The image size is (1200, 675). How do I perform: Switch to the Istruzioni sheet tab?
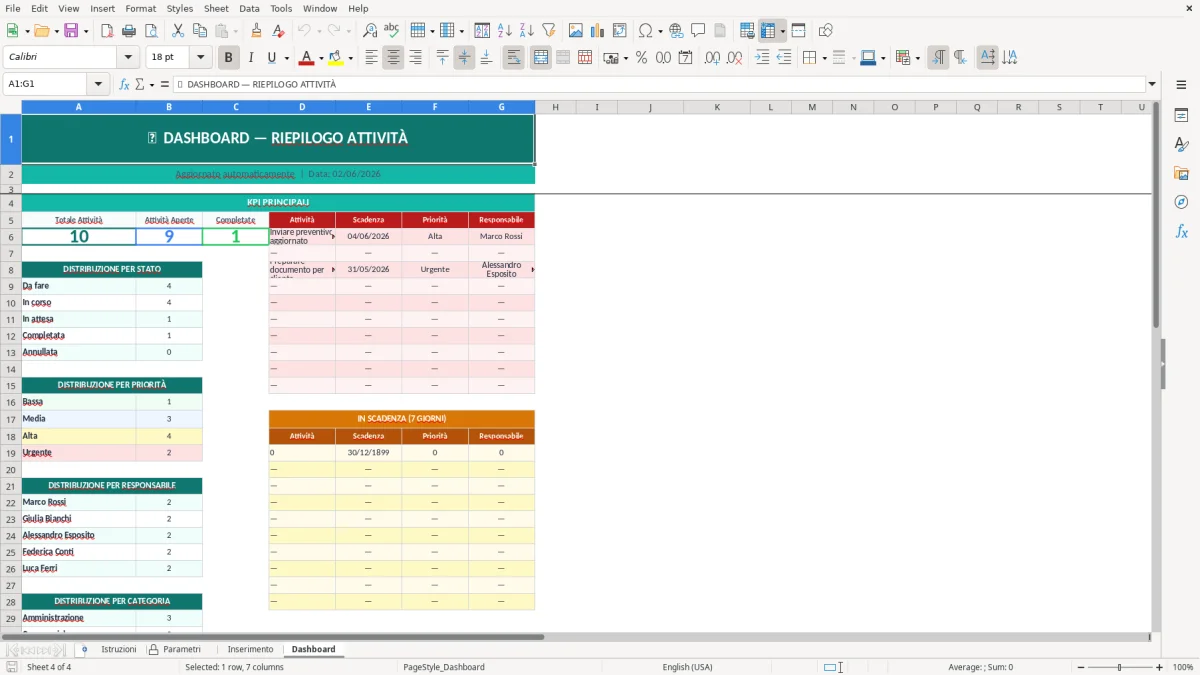click(118, 649)
